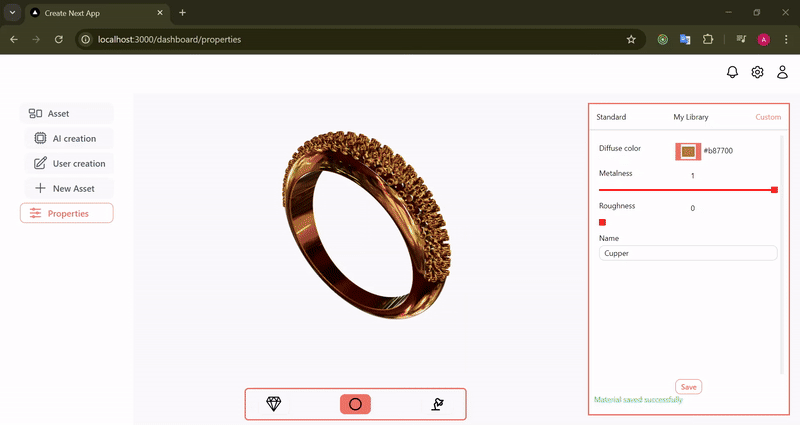Click the green circular extension icon
This screenshot has height=425, width=800.
tap(663, 39)
